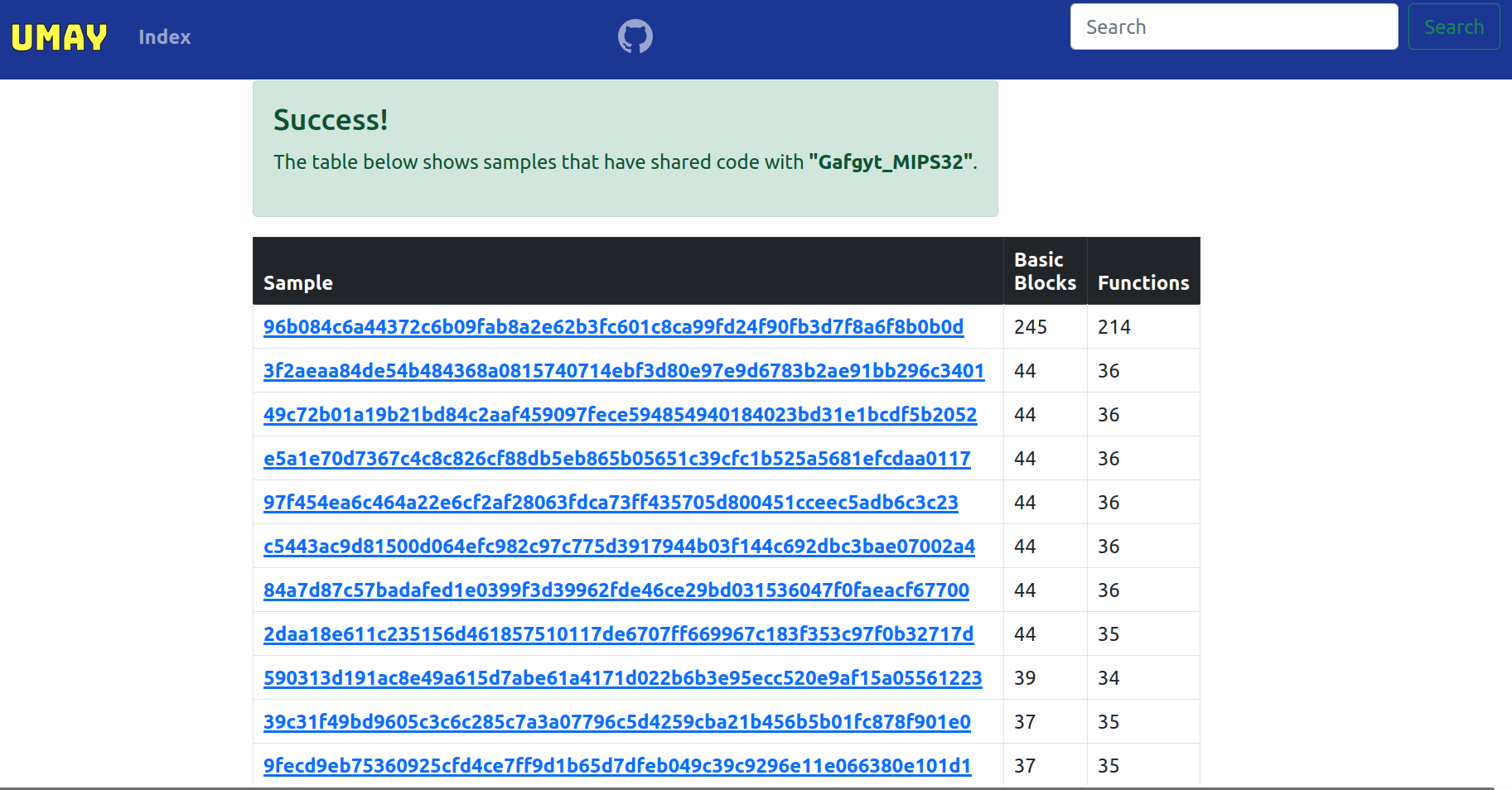This screenshot has width=1512, height=790.
Task: Open sample link starting with 96b084c6
Action: tap(613, 327)
